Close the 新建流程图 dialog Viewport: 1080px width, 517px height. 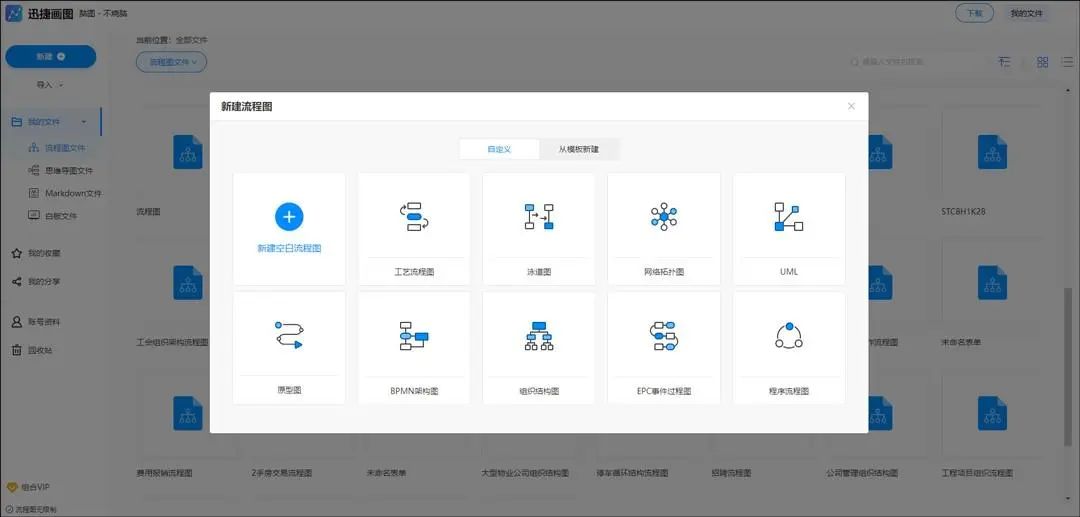(x=851, y=106)
